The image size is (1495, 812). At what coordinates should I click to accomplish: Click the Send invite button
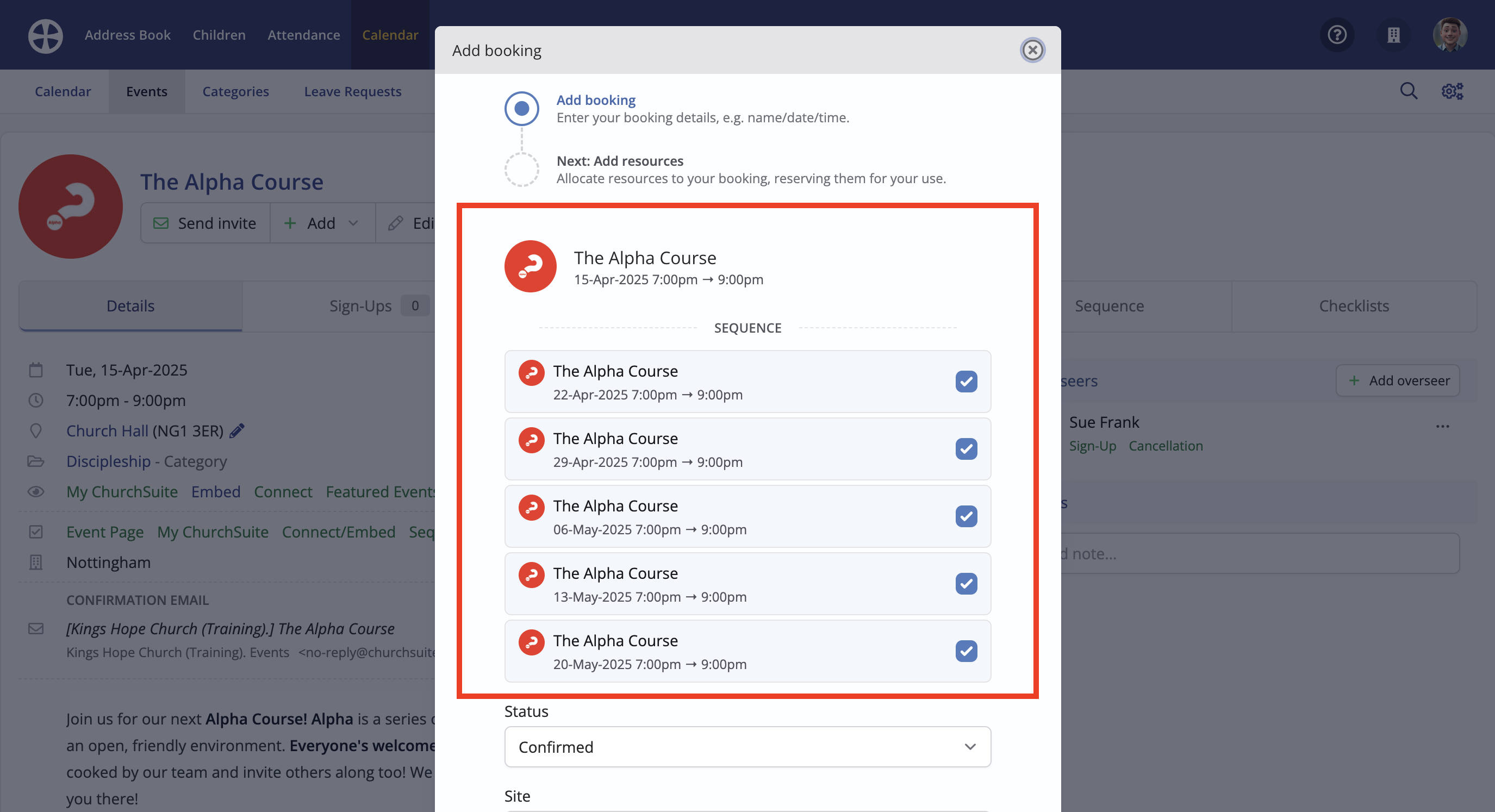point(205,223)
